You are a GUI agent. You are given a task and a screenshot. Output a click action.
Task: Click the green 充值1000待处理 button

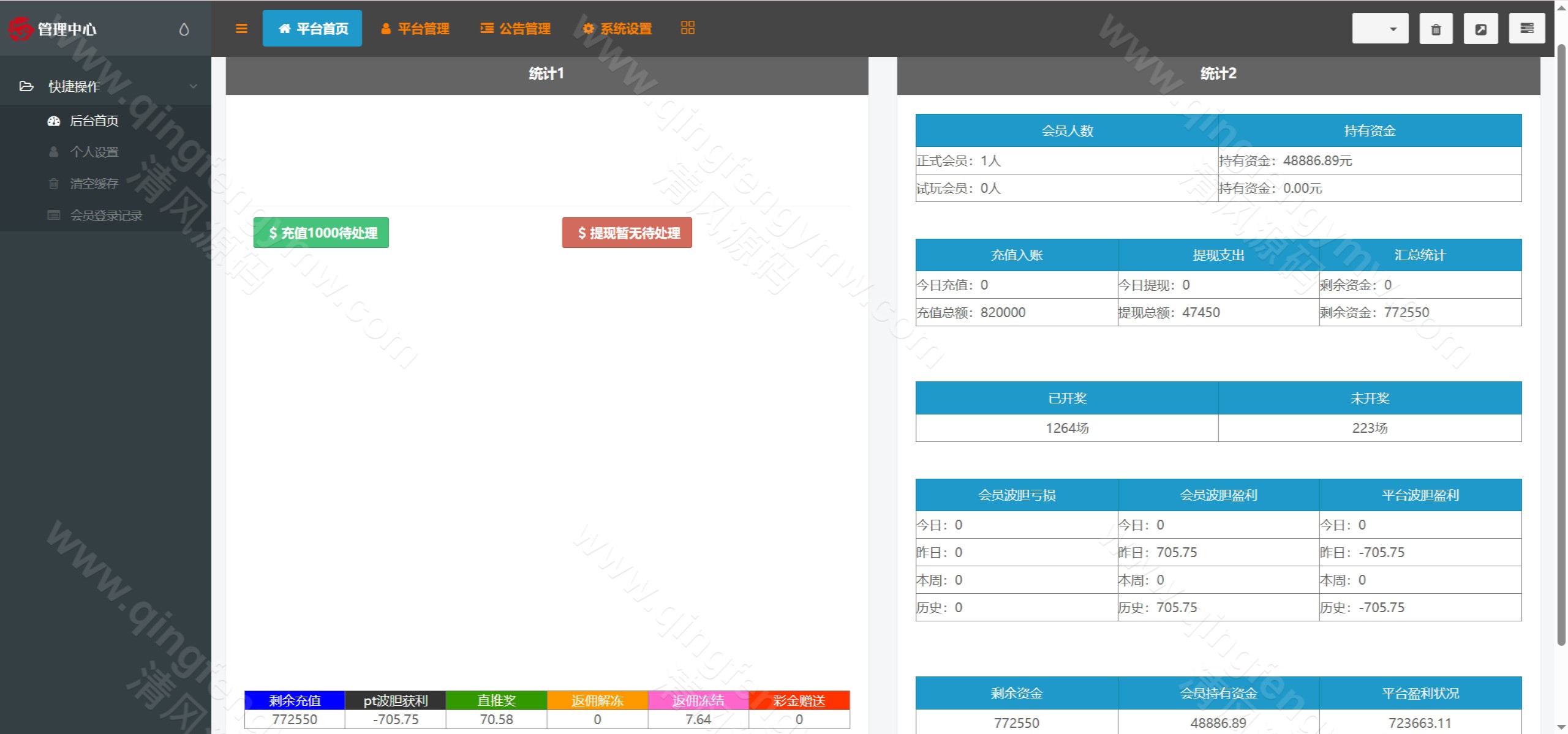(321, 233)
